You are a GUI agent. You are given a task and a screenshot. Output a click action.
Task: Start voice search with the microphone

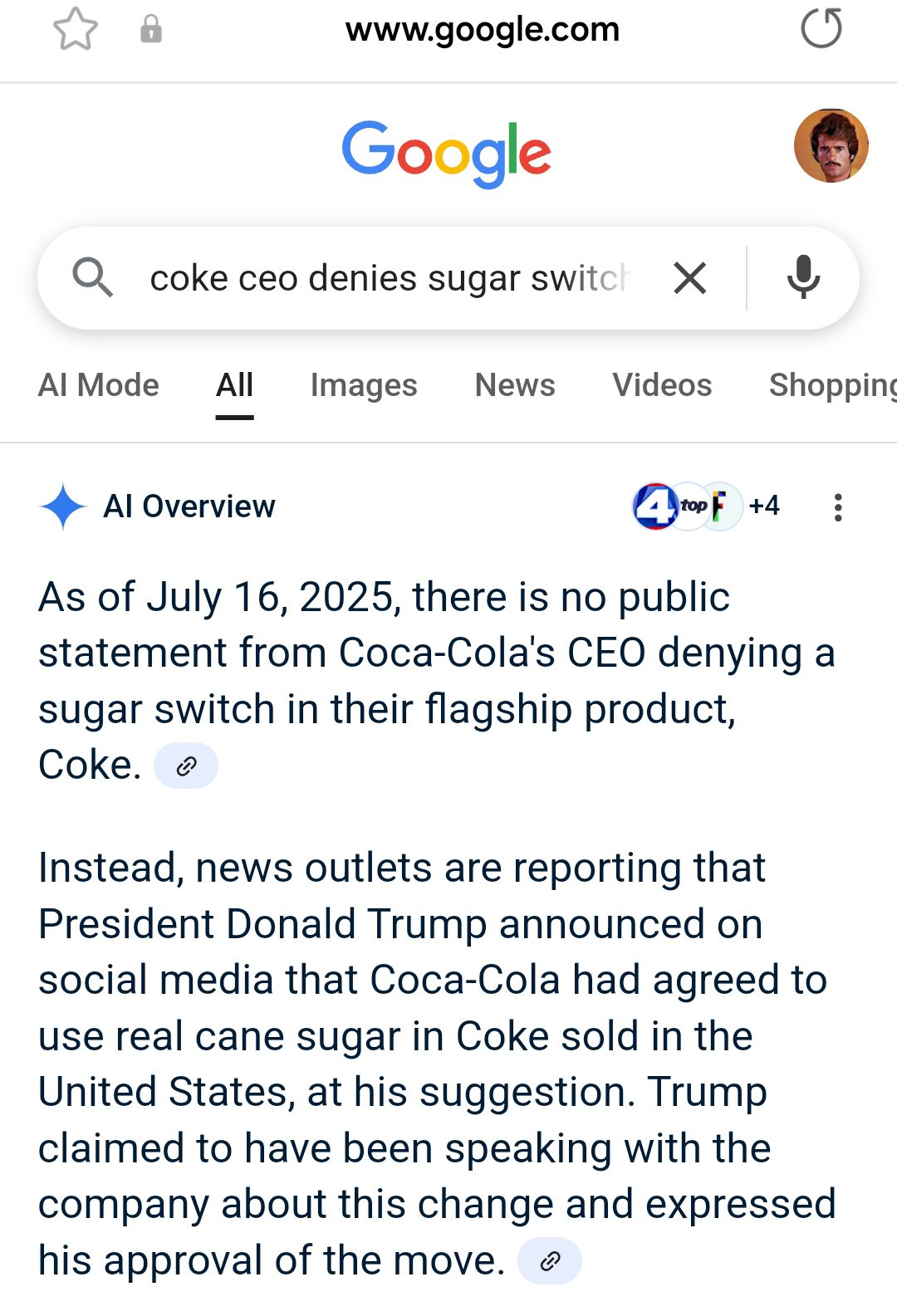pyautogui.click(x=803, y=277)
